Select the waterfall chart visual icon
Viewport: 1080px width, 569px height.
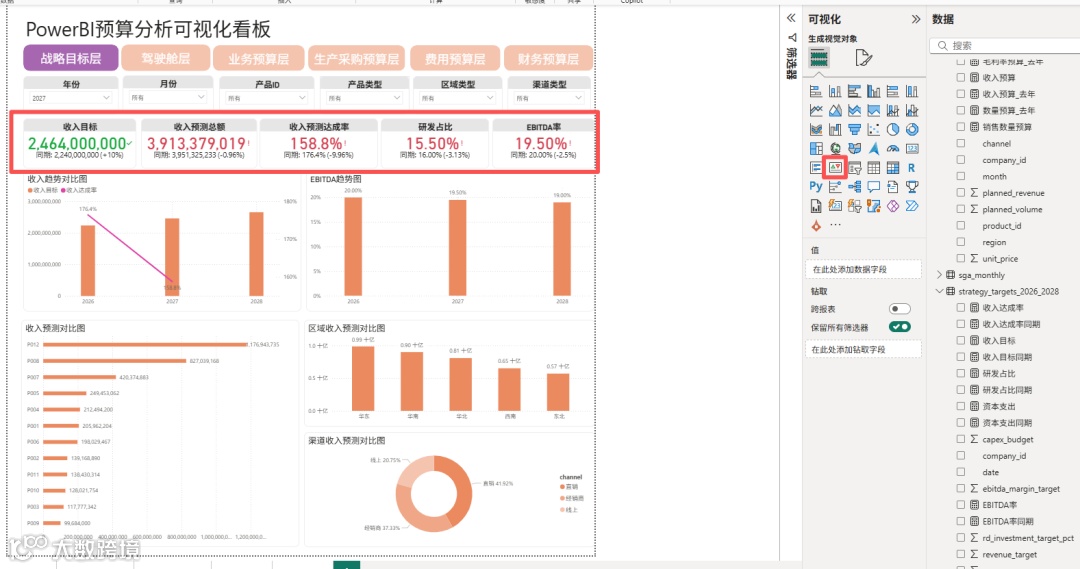coord(835,129)
